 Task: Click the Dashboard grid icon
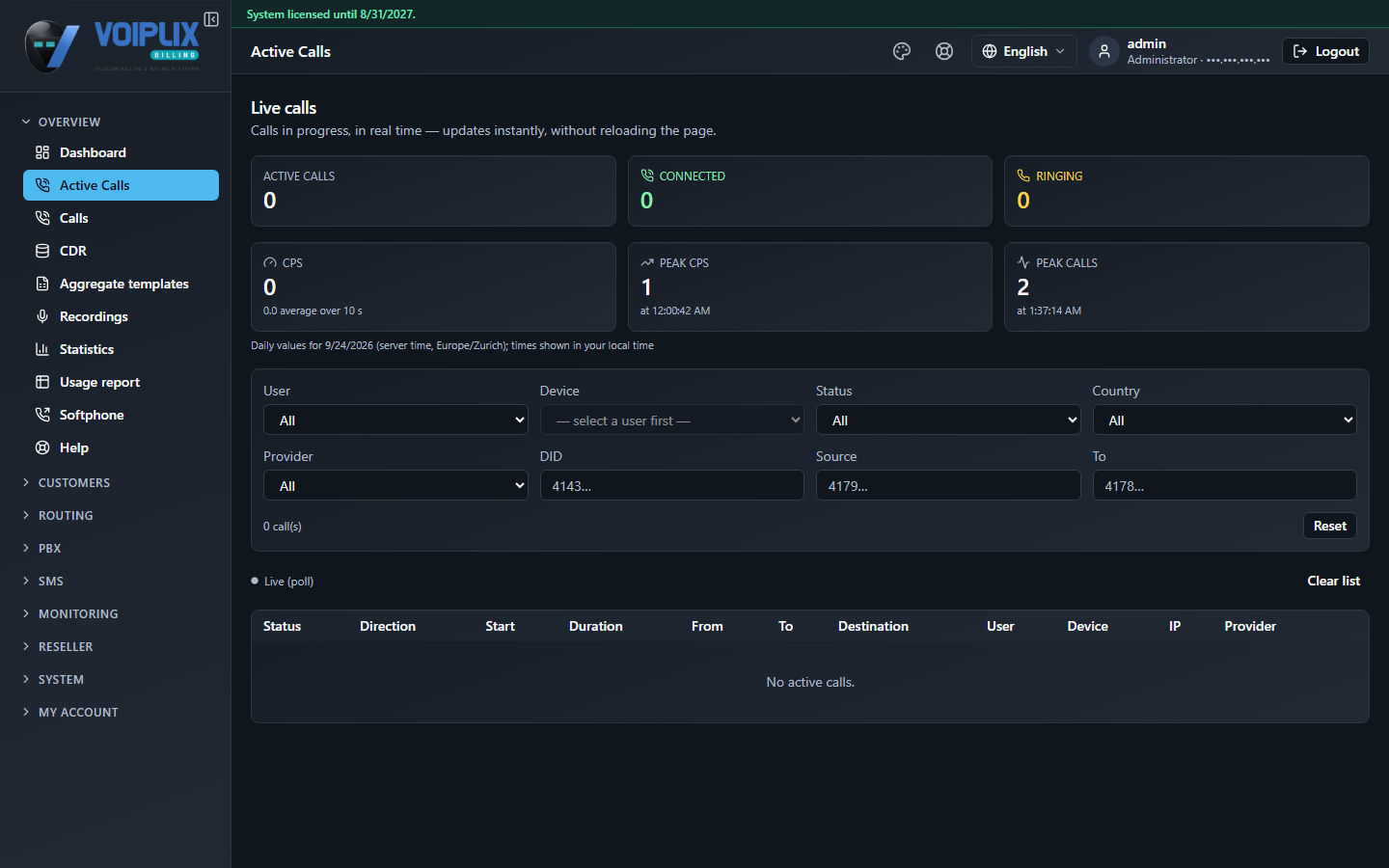42,152
